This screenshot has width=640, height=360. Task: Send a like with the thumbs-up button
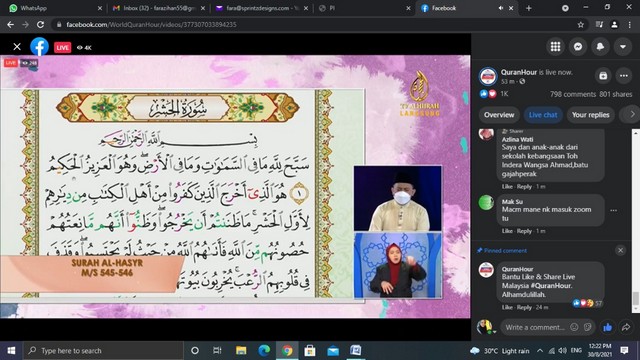607,327
